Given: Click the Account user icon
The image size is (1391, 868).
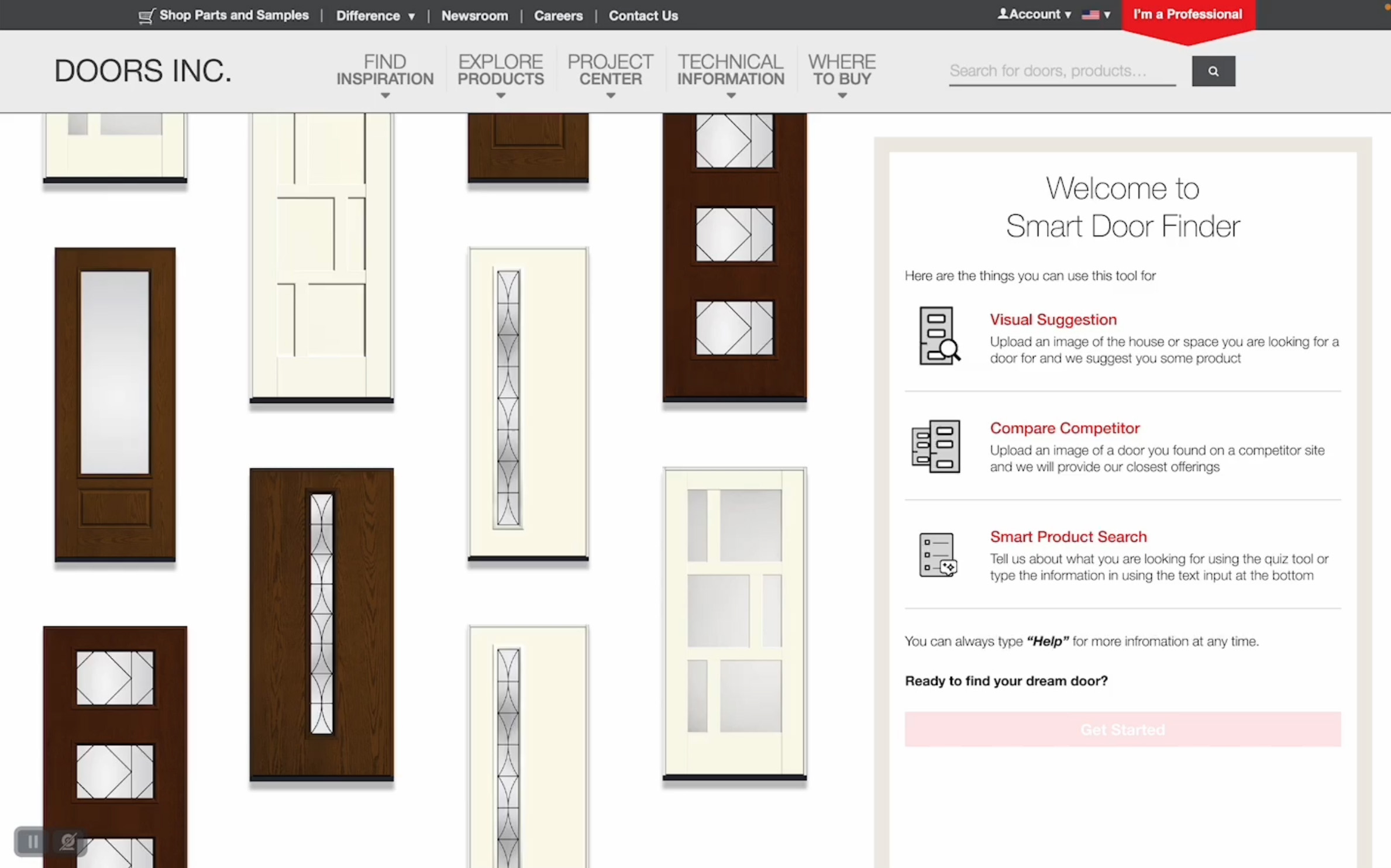Looking at the screenshot, I should (1003, 14).
